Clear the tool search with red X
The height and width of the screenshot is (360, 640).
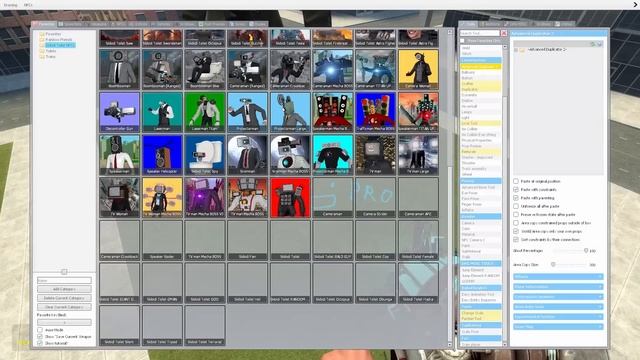pos(504,33)
